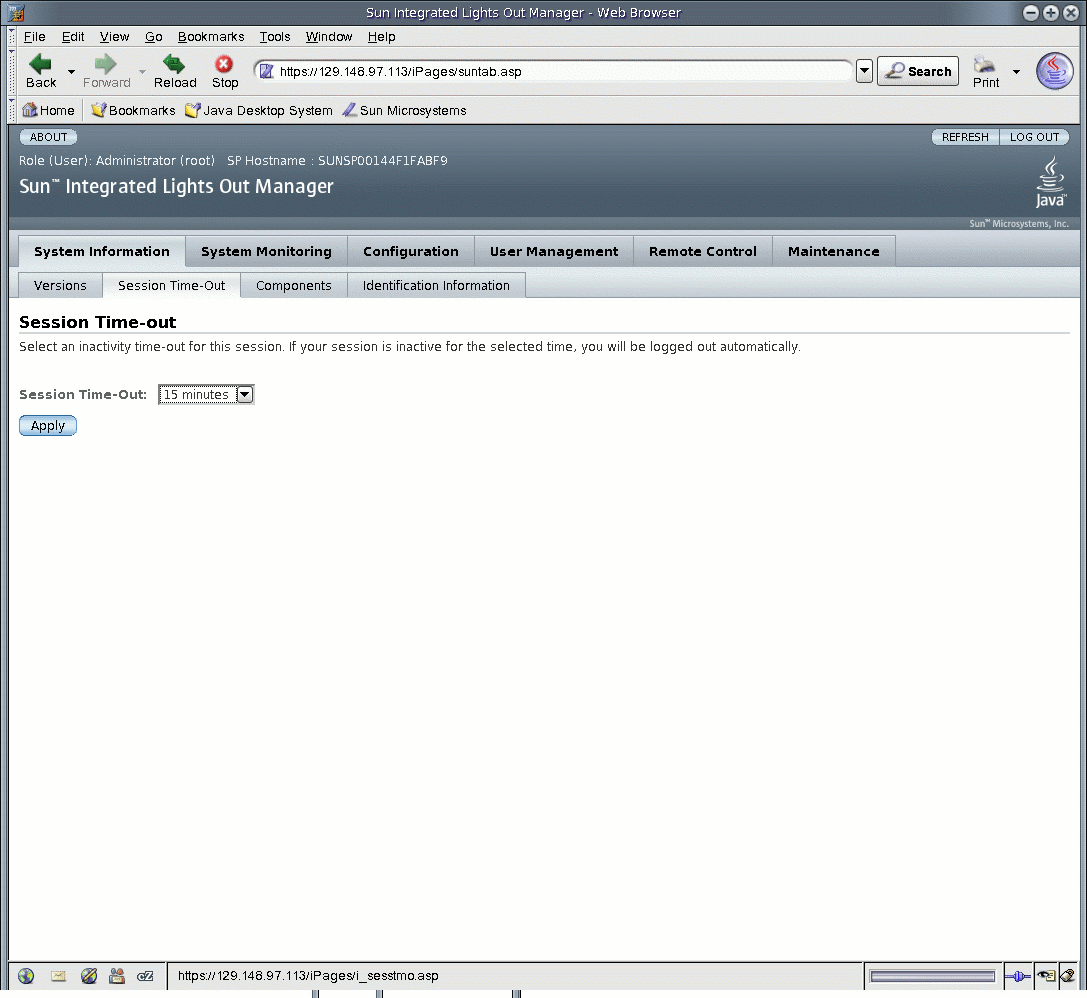The image size is (1087, 998).
Task: Open the Go menu
Action: click(153, 37)
